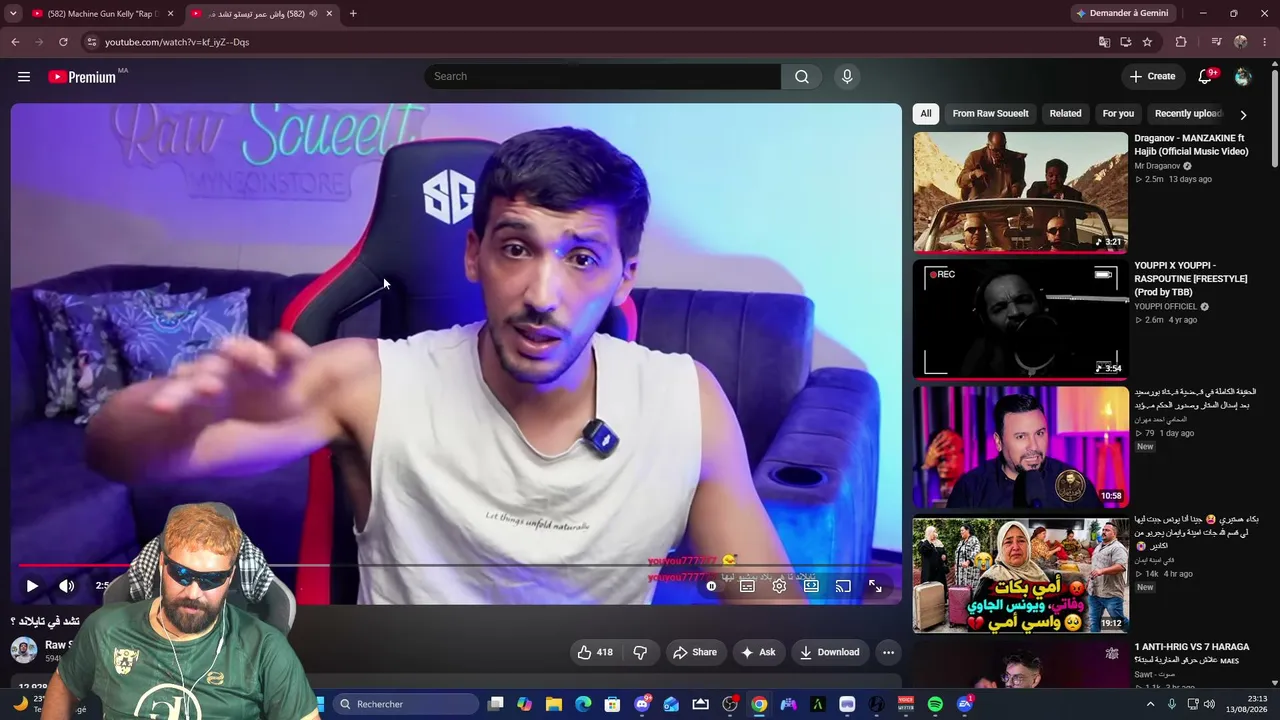This screenshot has width=1280, height=720.
Task: Open Draganov MANZAKINE video title link
Action: pos(1191,145)
